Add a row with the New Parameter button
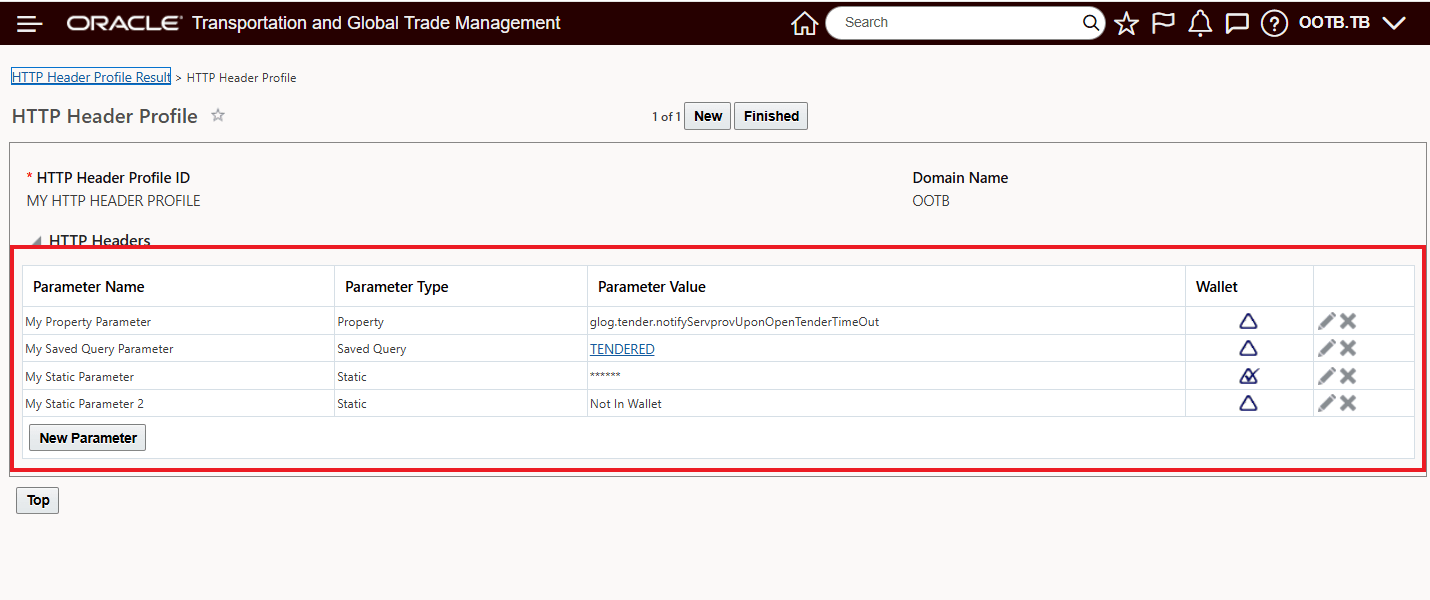This screenshot has width=1430, height=600. pos(87,437)
